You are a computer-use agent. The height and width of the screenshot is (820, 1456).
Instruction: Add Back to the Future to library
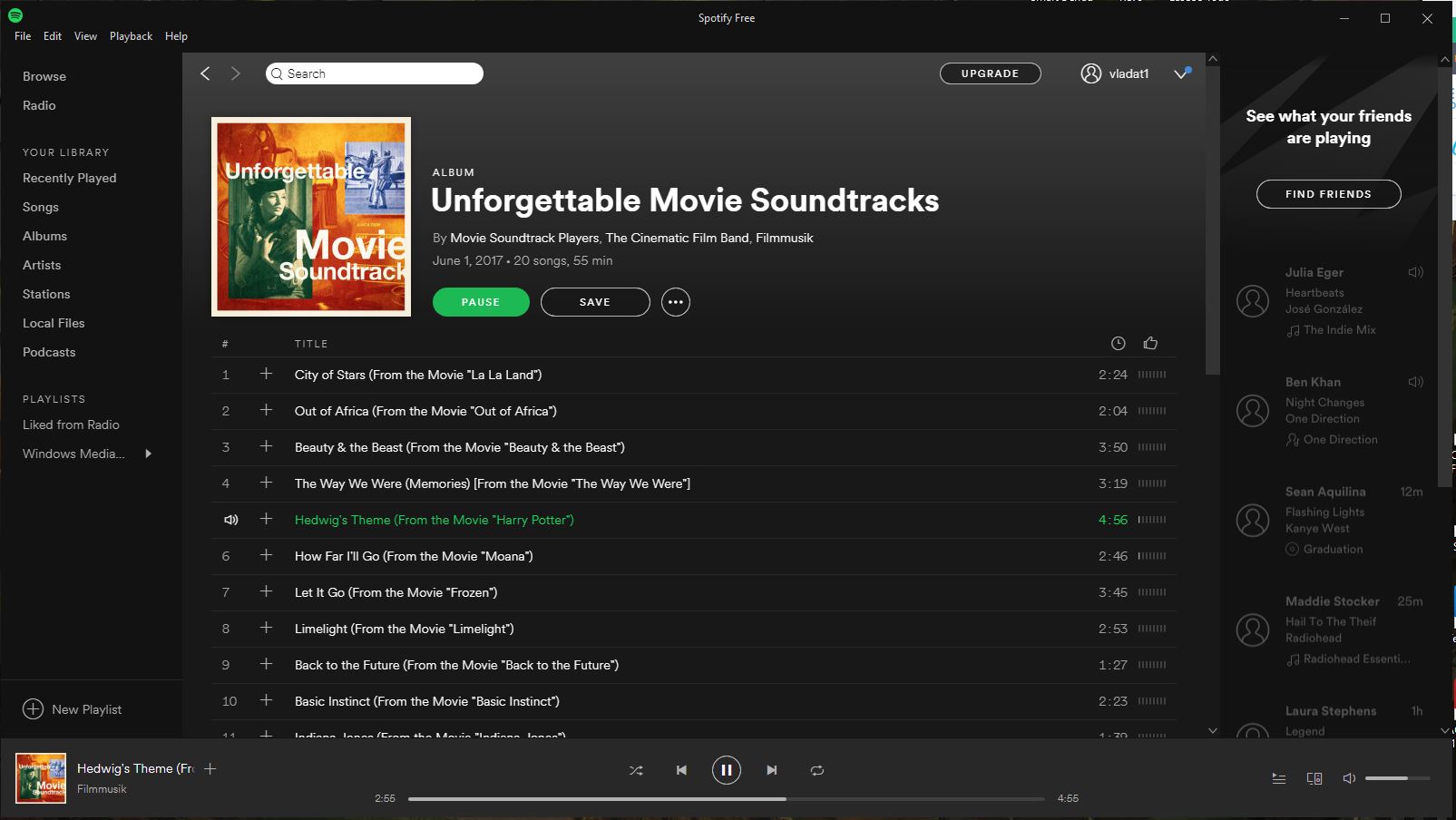coord(266,664)
